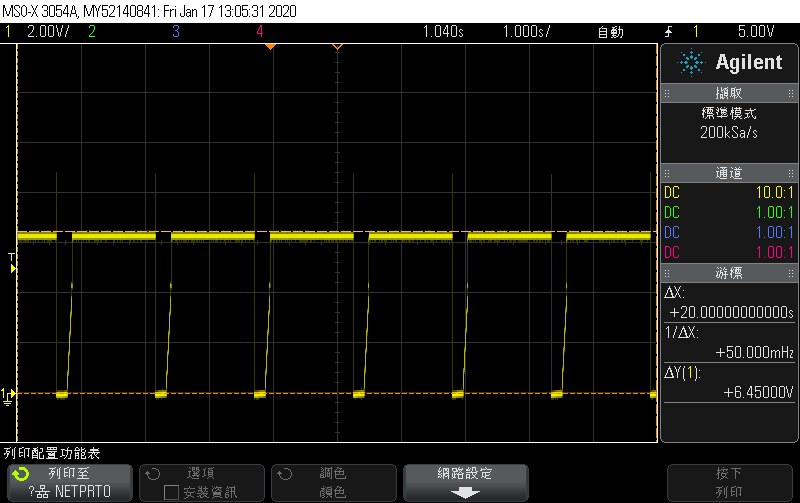Click the 200kSa/s sample rate text
This screenshot has height=503, width=800.
(729, 133)
